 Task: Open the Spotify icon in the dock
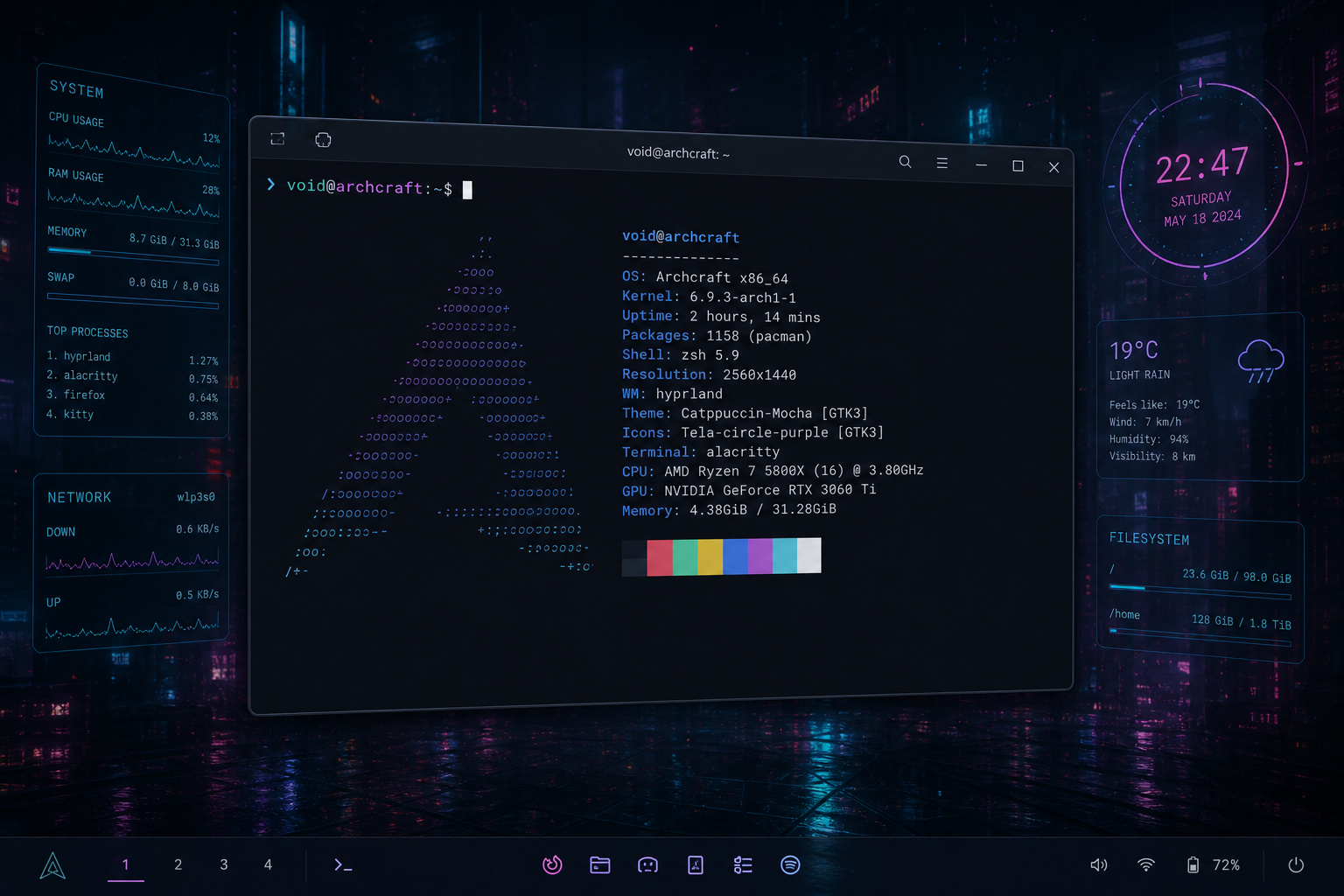click(x=790, y=864)
